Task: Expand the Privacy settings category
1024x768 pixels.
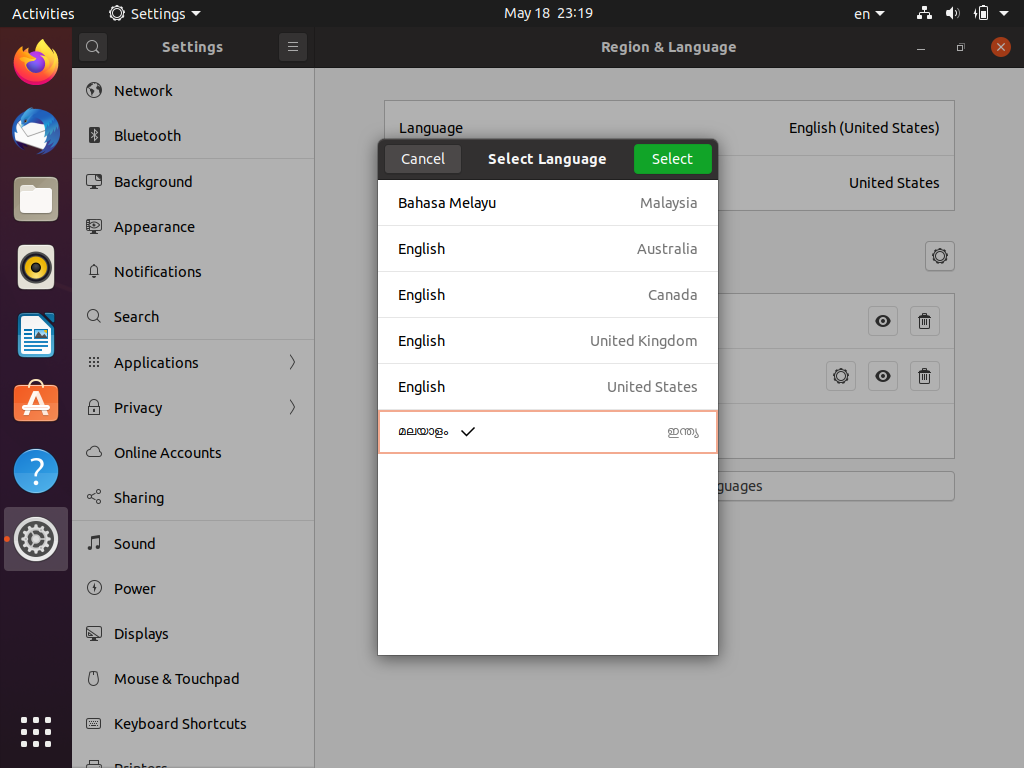Action: [192, 407]
